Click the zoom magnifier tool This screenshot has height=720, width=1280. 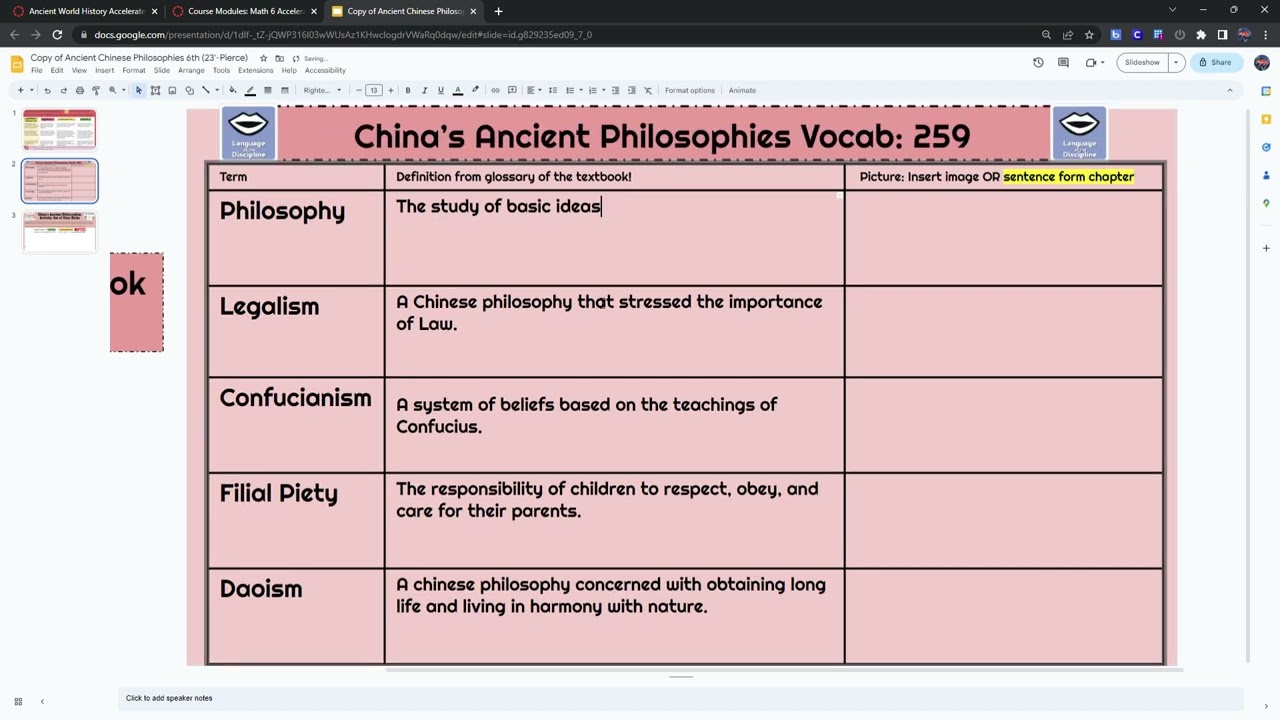pyautogui.click(x=112, y=90)
